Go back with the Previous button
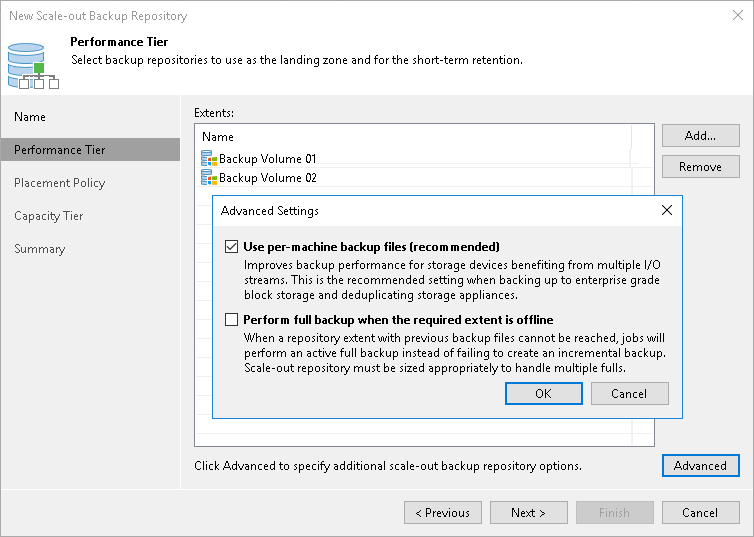Screen dimensions: 754x537 443,512
